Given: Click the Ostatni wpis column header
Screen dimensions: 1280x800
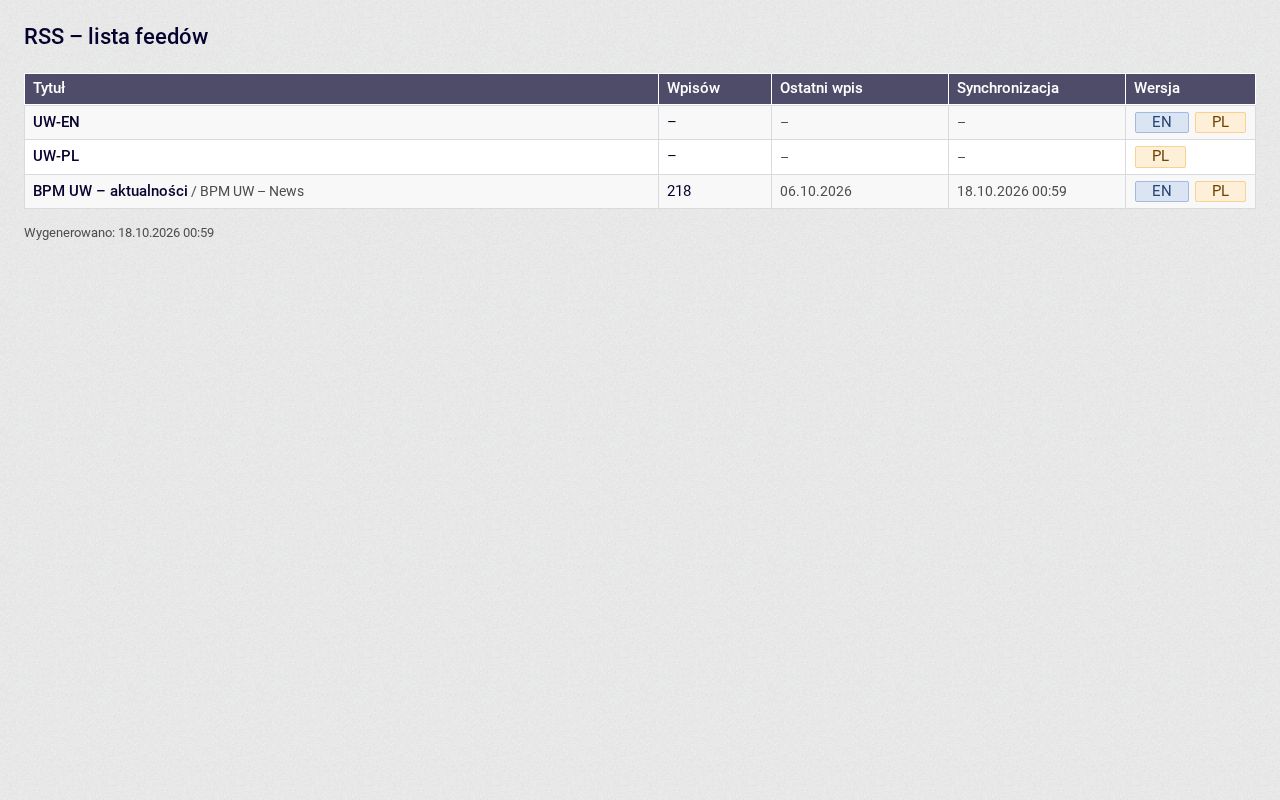Looking at the screenshot, I should tap(860, 88).
